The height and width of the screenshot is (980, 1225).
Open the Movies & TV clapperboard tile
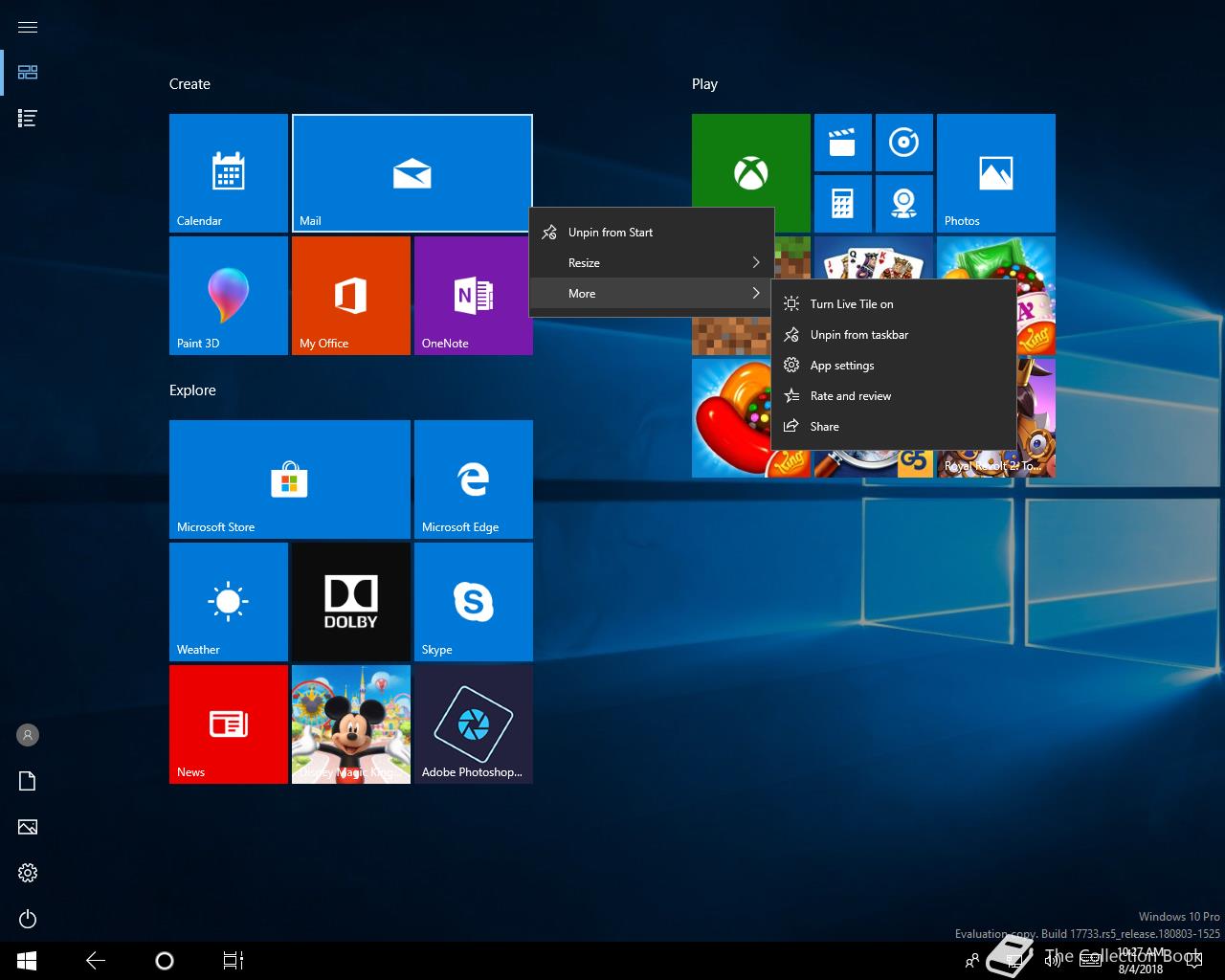tap(842, 143)
